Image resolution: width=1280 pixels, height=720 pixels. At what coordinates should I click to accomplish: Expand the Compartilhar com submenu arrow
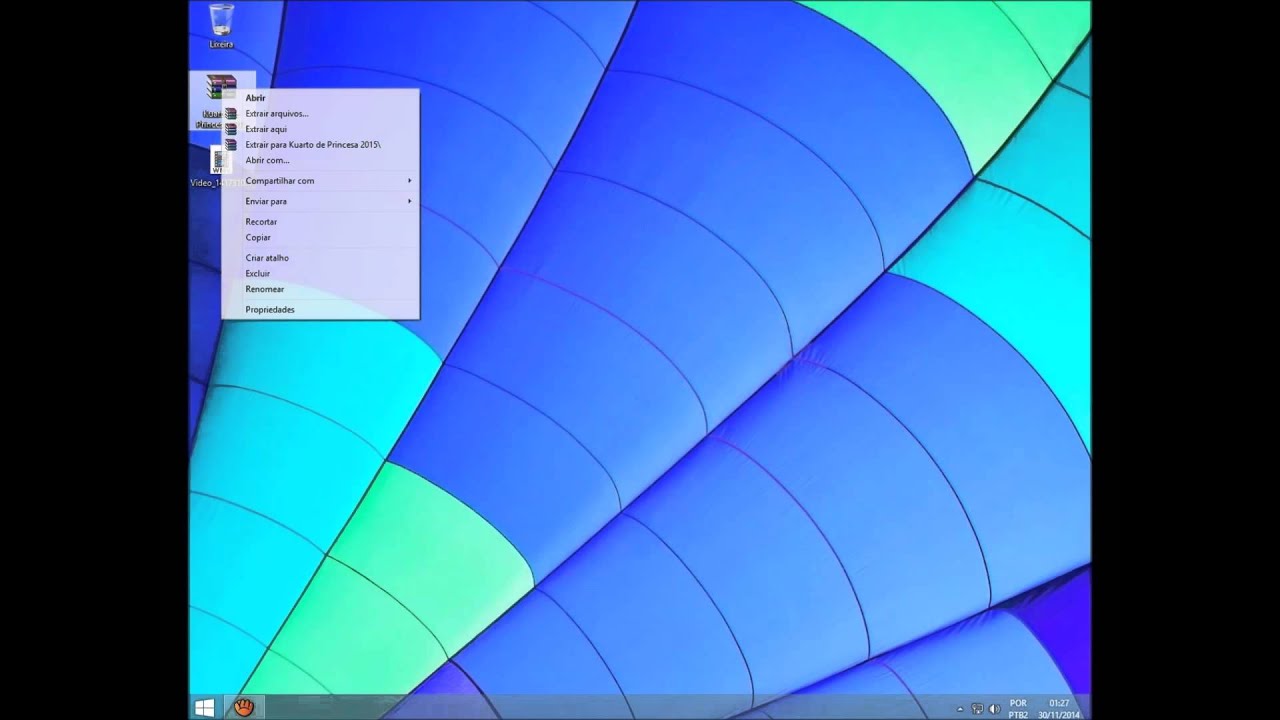pos(409,181)
